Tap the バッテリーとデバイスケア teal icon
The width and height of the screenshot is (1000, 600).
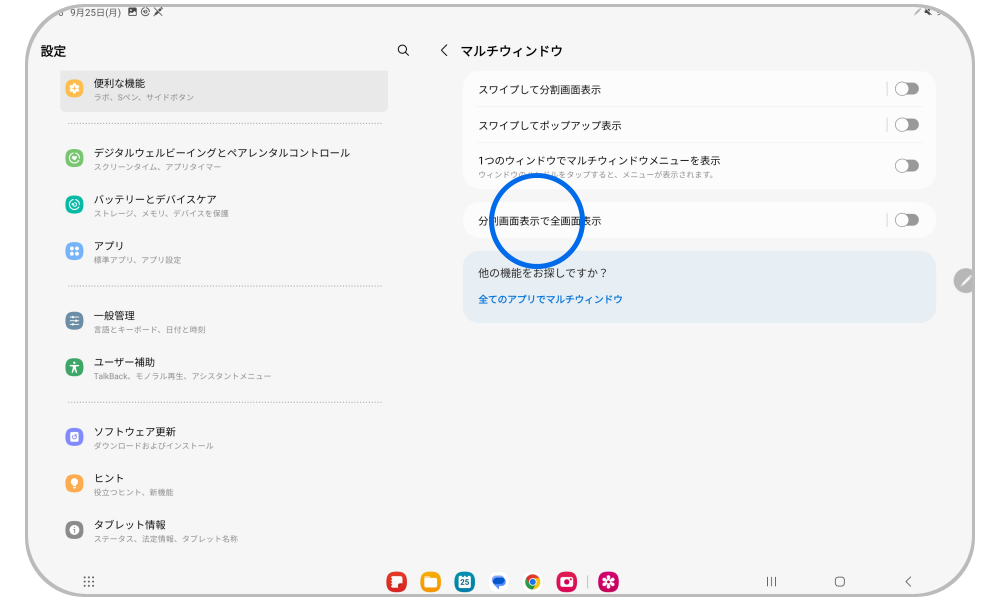tap(75, 205)
